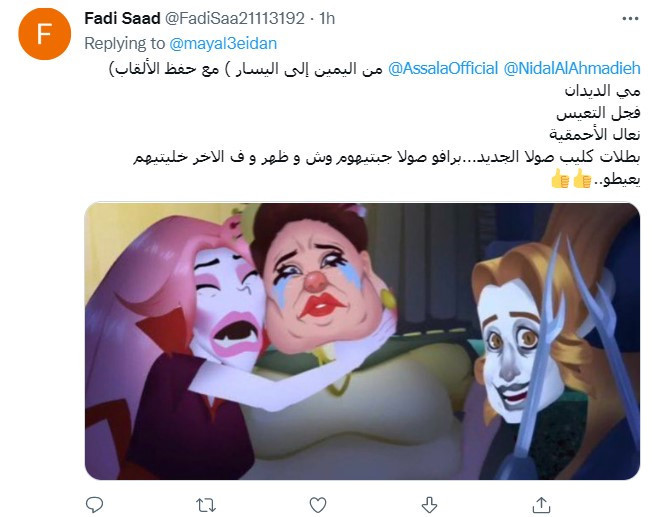653x517 pixels.
Task: Open the tweet via the 1h timestamp
Action: click(x=327, y=18)
